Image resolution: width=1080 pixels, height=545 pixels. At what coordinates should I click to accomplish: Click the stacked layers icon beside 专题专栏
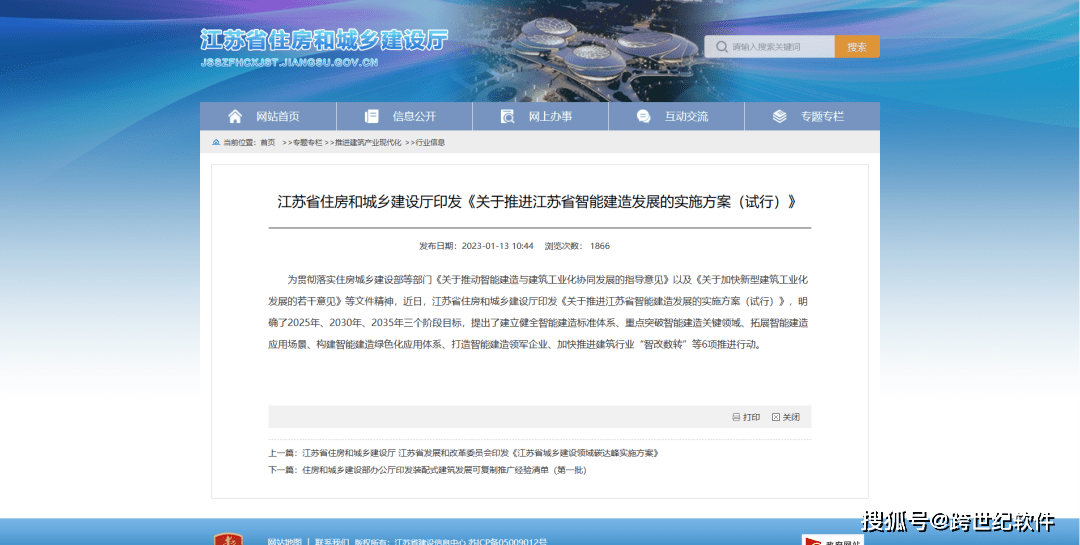click(779, 116)
